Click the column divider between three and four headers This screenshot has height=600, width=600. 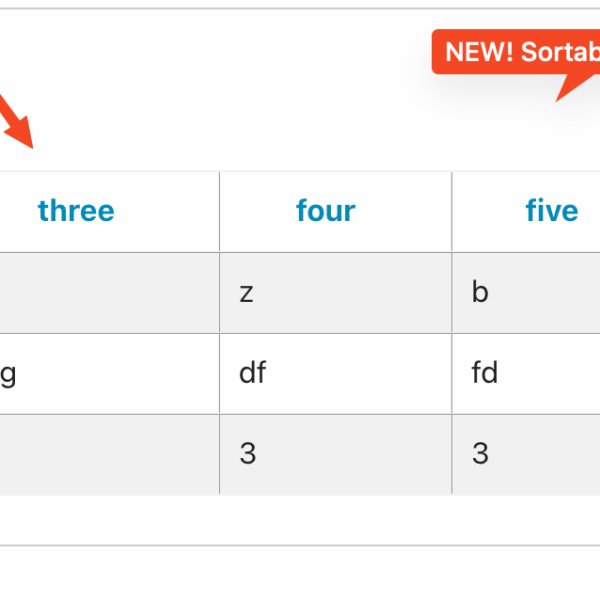[x=219, y=211]
